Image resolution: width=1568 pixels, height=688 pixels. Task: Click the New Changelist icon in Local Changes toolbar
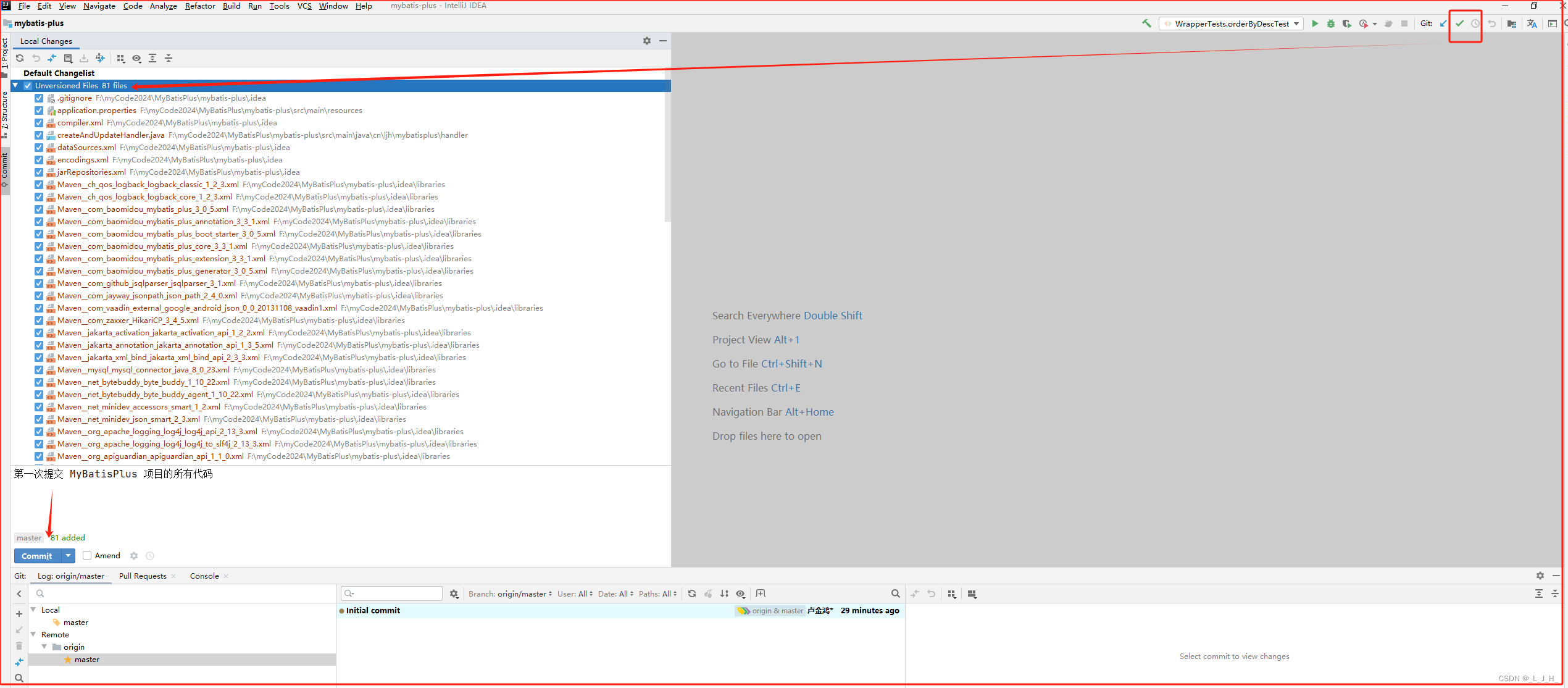[68, 58]
